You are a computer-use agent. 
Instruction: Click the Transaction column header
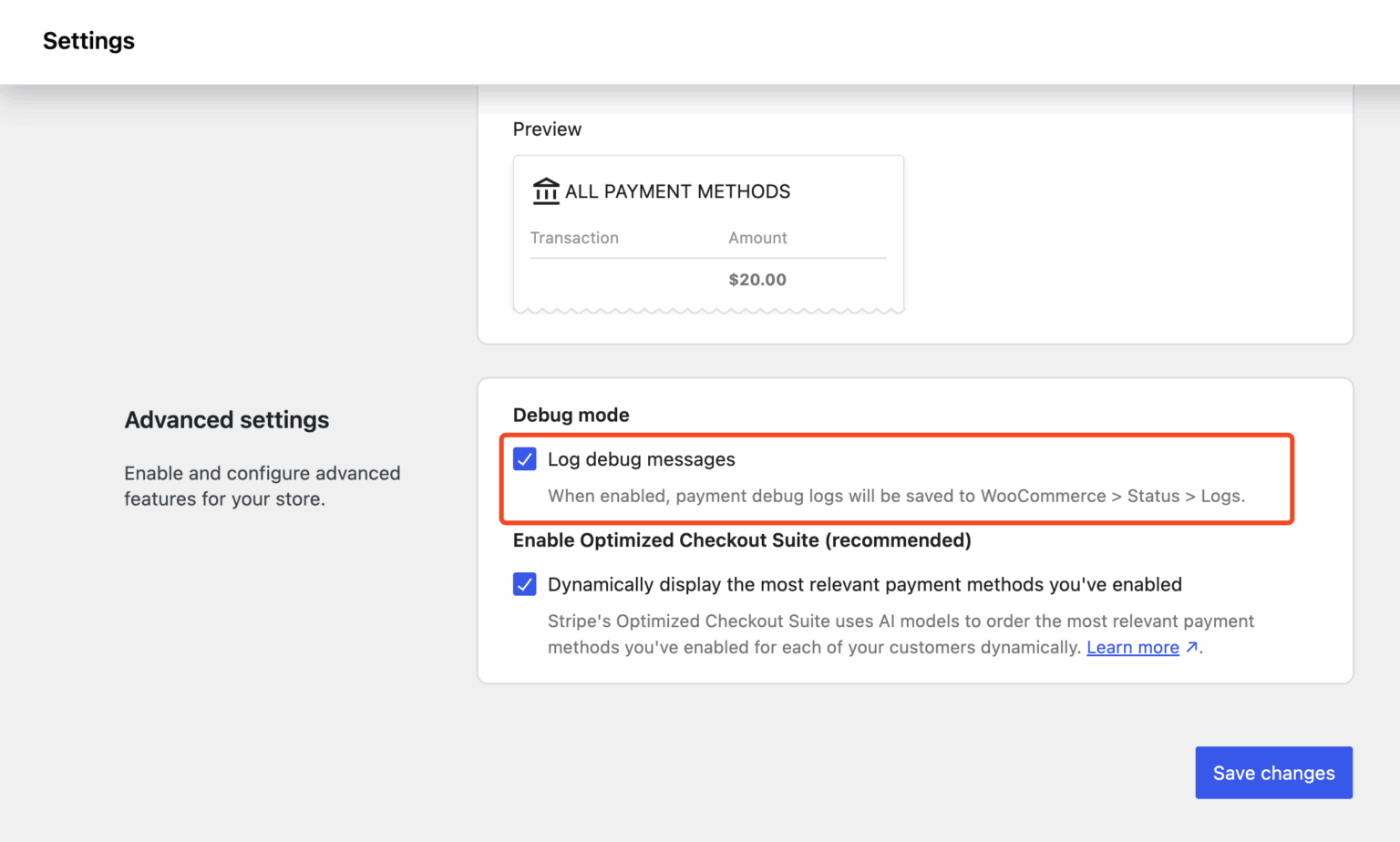(575, 238)
